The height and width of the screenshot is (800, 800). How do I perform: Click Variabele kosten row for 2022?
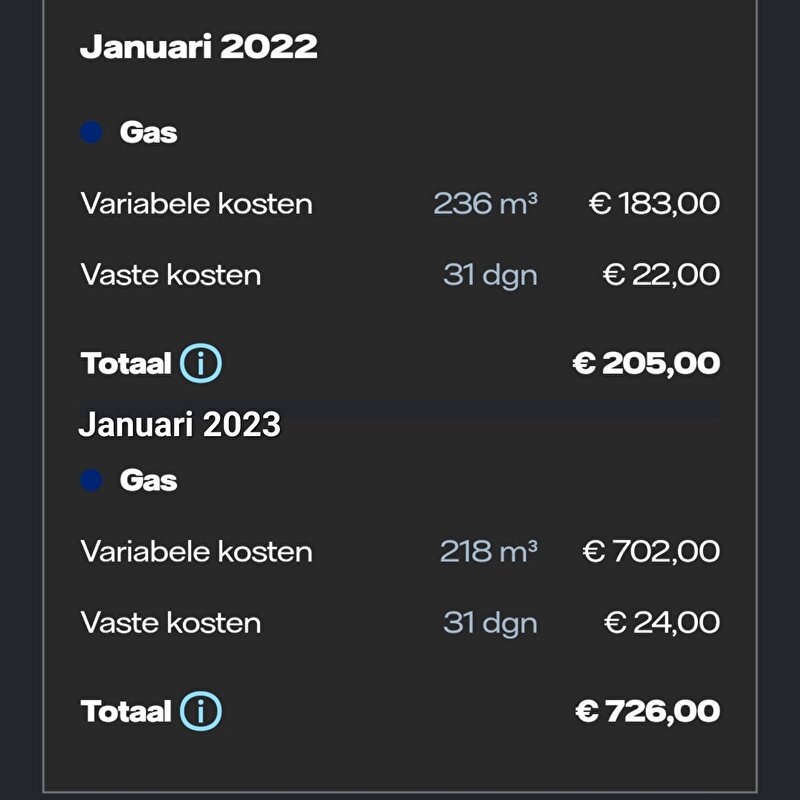click(x=400, y=204)
